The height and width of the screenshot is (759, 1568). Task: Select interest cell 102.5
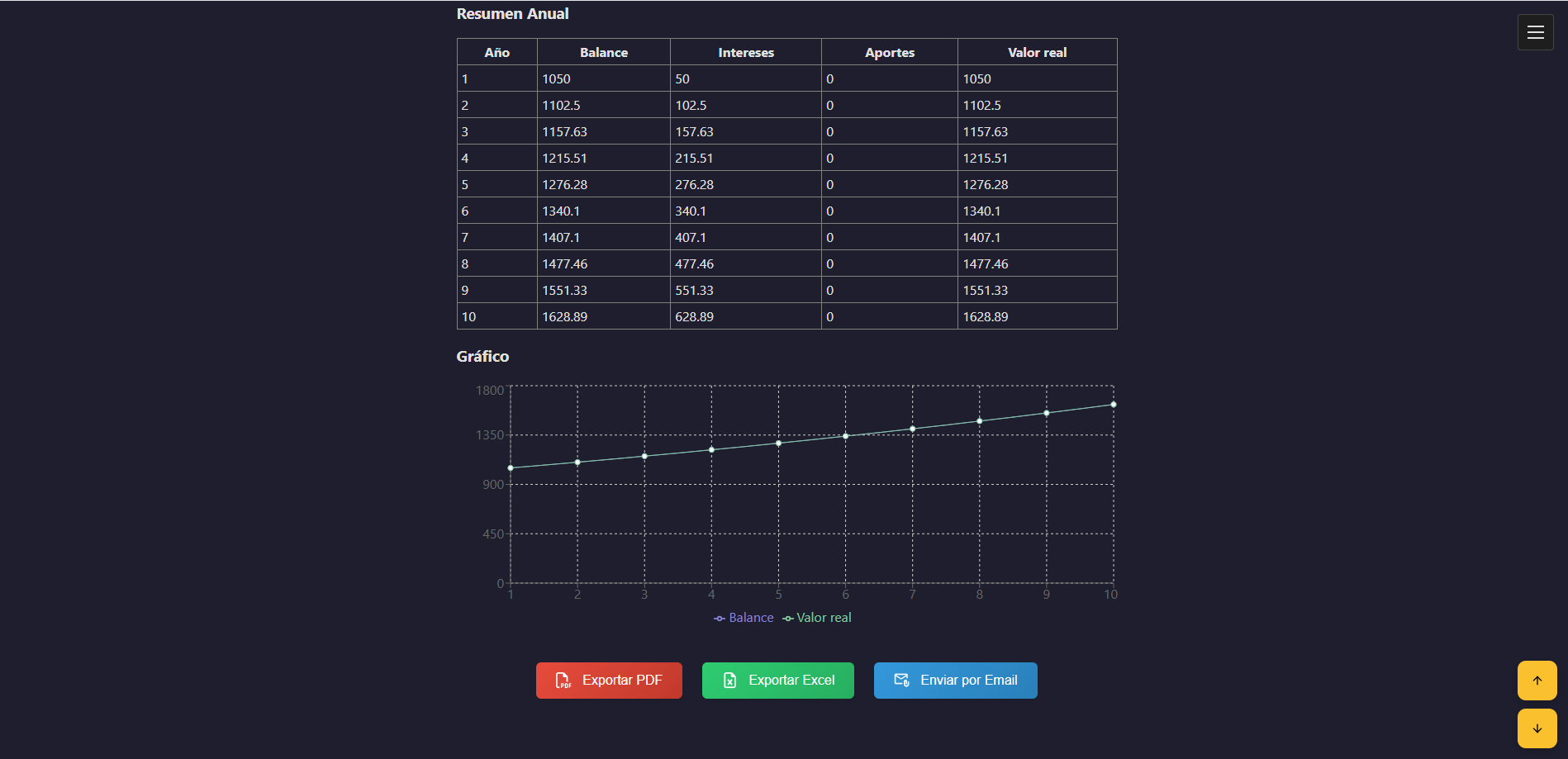click(x=746, y=105)
